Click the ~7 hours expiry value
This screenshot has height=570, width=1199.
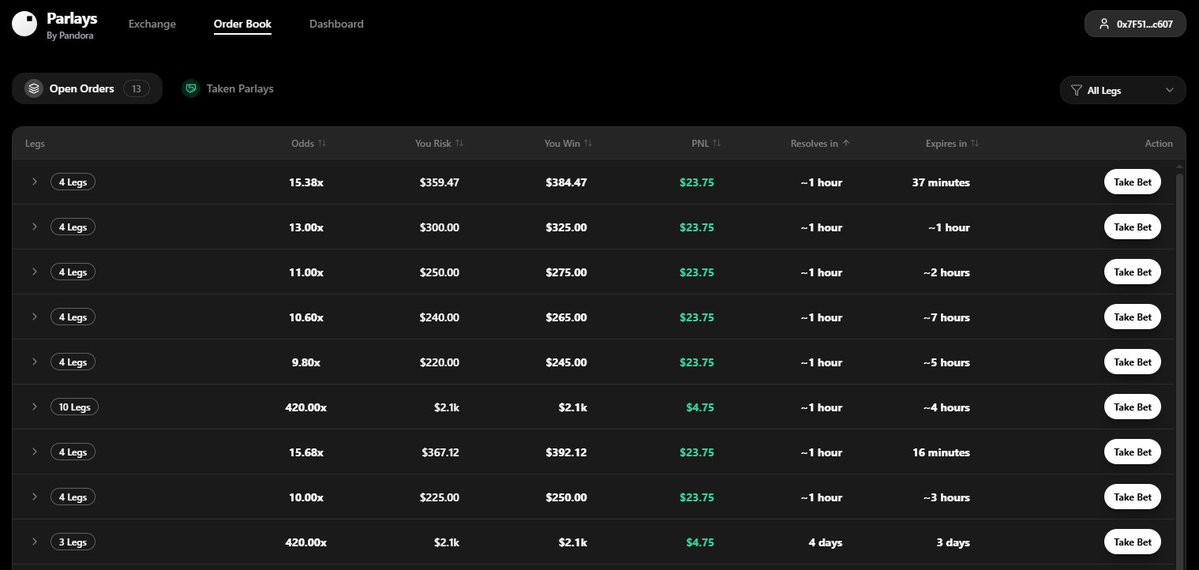click(x=946, y=317)
